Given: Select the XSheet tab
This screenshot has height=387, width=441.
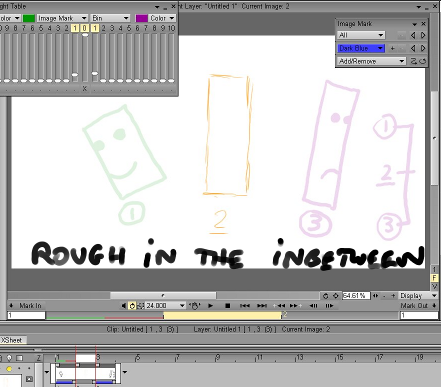Looking at the screenshot, I should click(13, 340).
